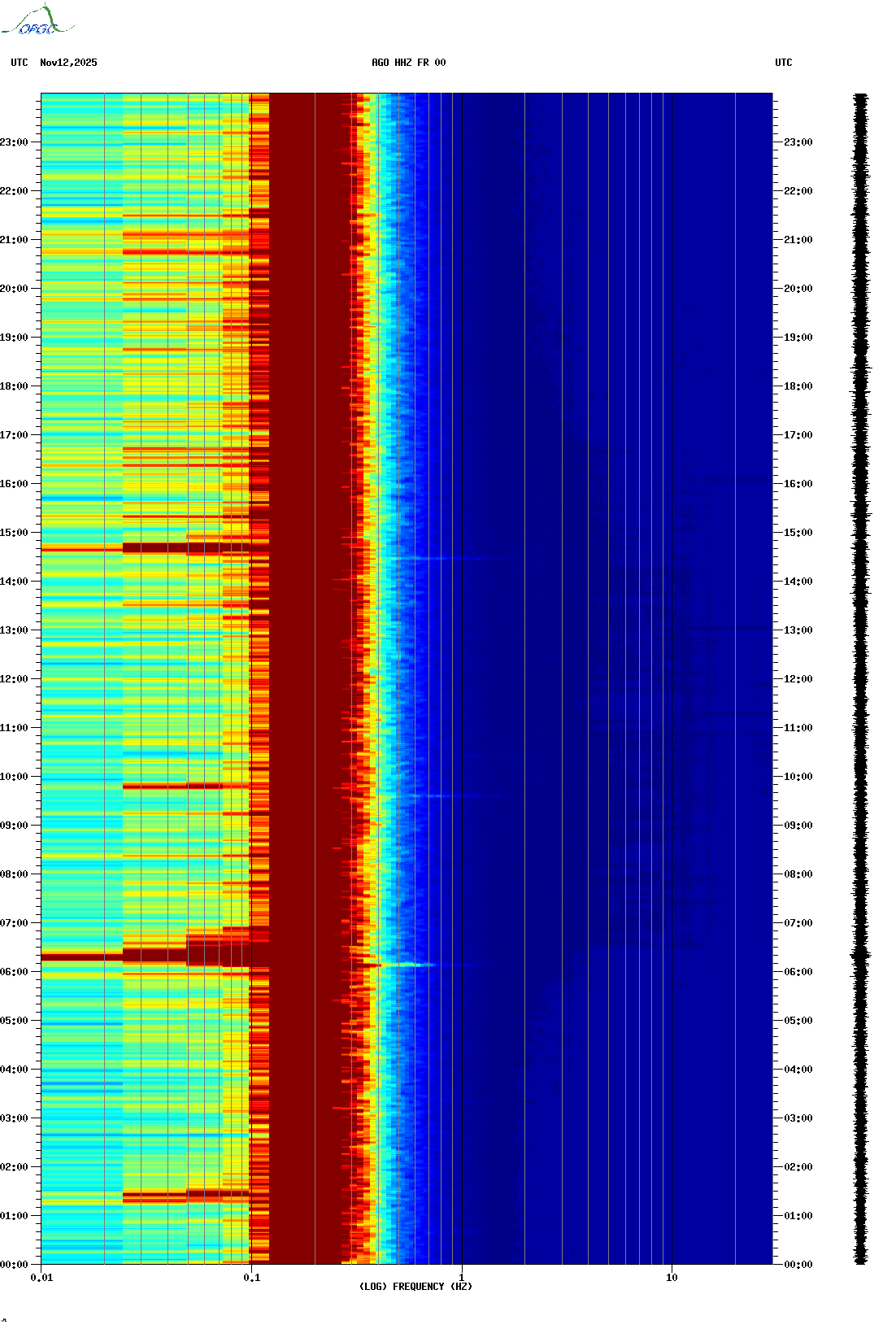Click the right-axis 00:00 time label
Viewport: 896px width, 1329px height.
(798, 1265)
